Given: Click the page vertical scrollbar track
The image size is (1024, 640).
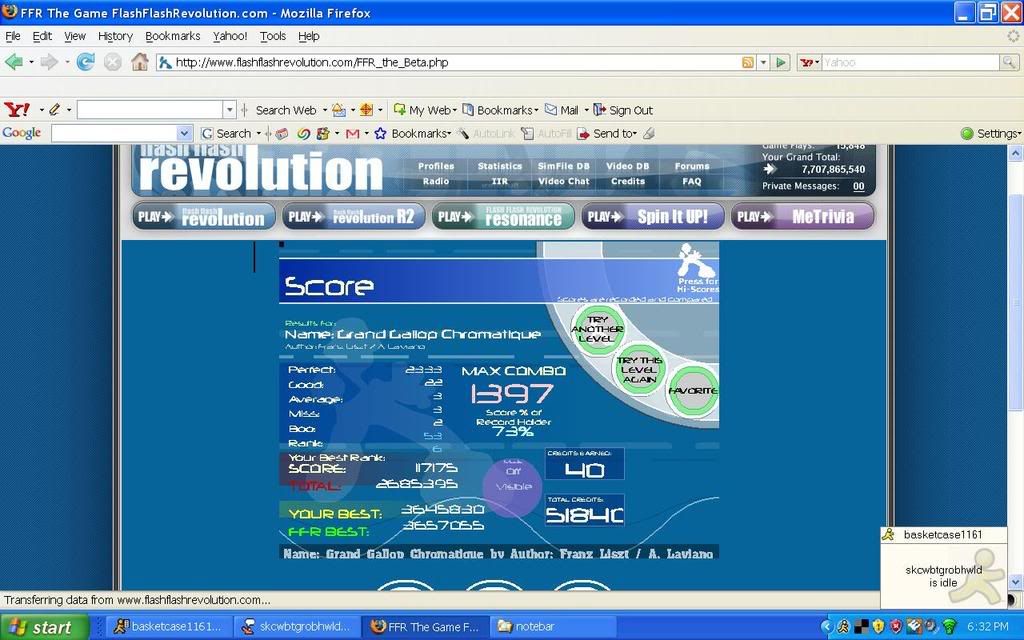Looking at the screenshot, I should point(1015,400).
